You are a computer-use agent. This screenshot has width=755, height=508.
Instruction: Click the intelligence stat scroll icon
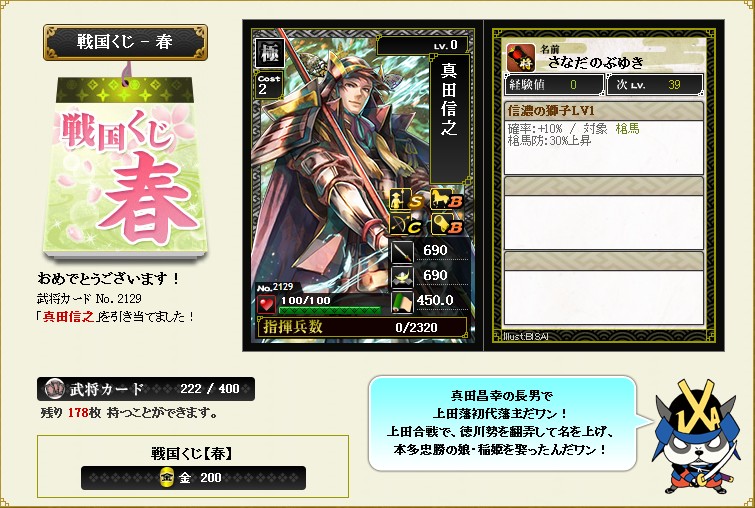(402, 302)
